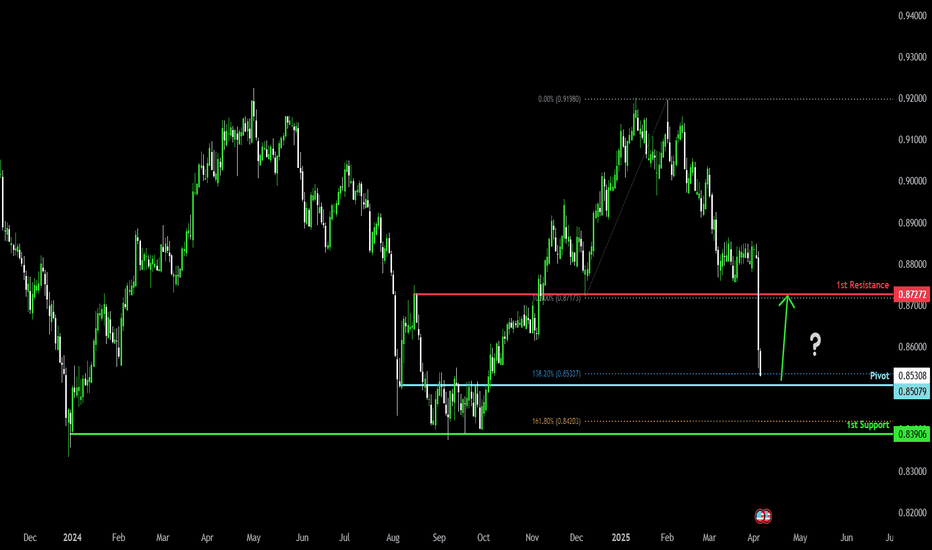The height and width of the screenshot is (550, 932).
Task: Click the '2025' year label on time axis
Action: [621, 538]
